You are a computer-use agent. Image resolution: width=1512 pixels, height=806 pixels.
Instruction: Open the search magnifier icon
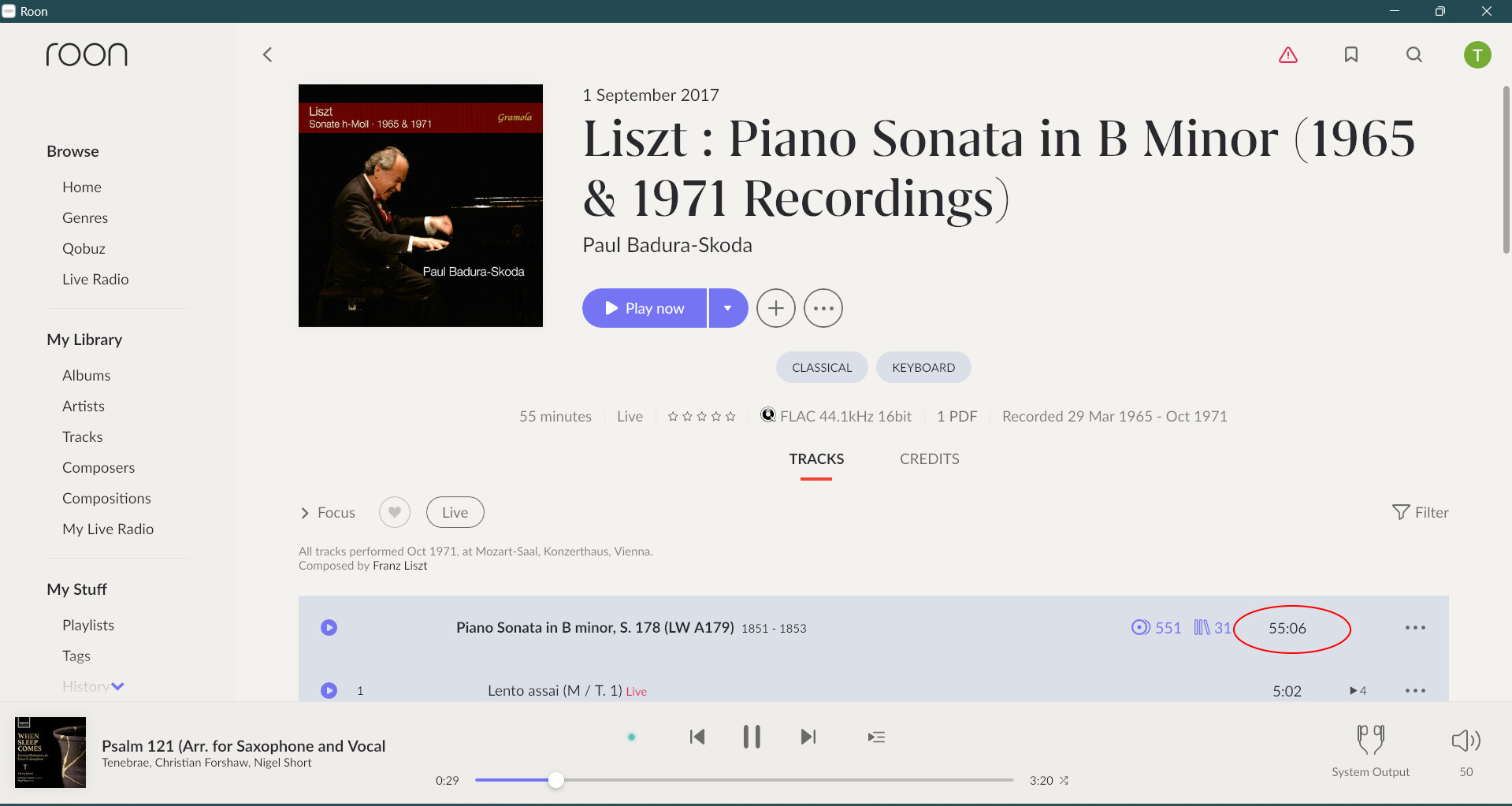coord(1414,54)
